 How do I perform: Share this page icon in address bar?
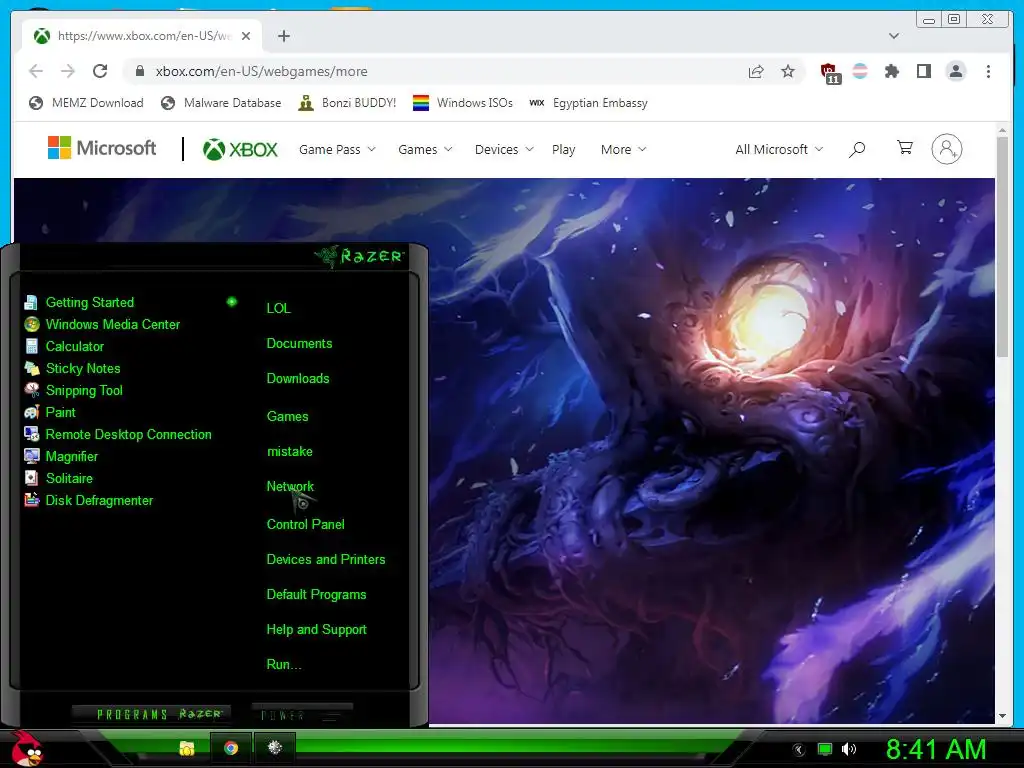click(x=756, y=71)
